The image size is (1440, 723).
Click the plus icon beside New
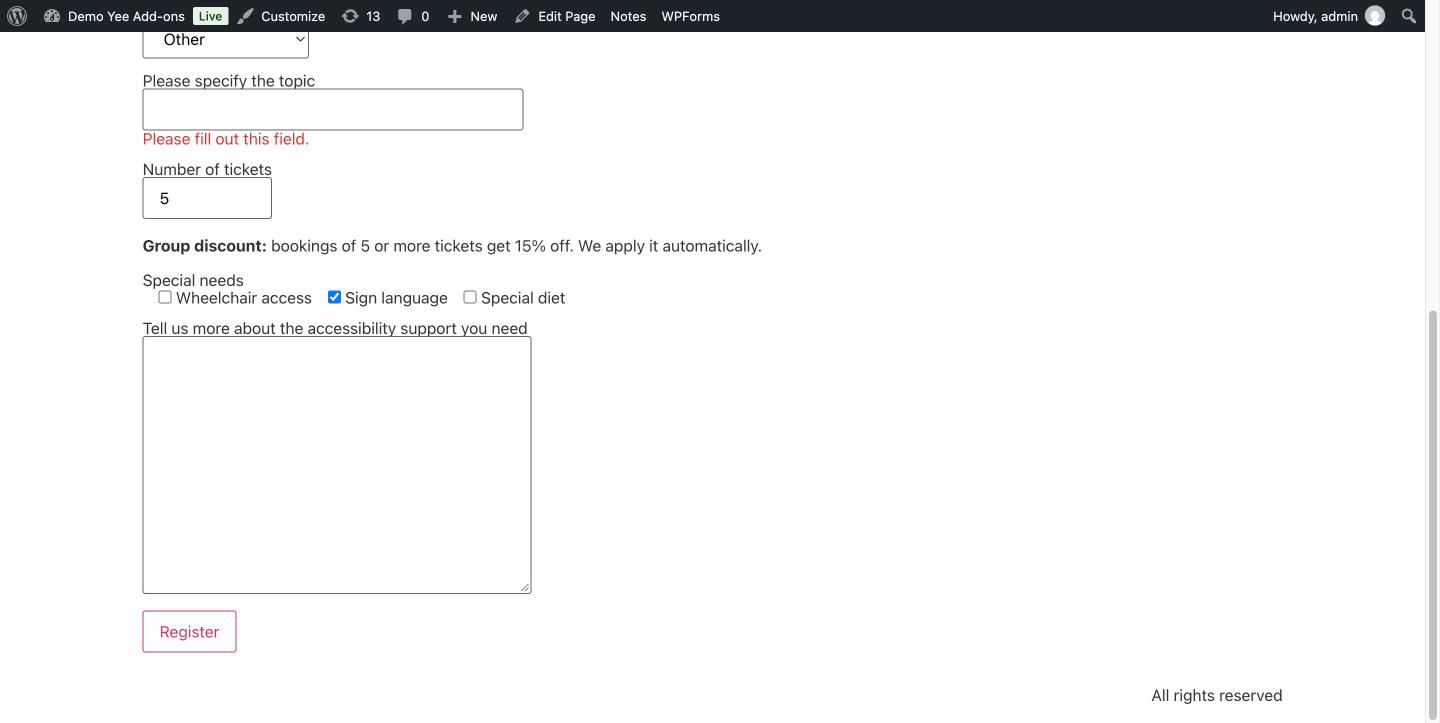pyautogui.click(x=455, y=16)
